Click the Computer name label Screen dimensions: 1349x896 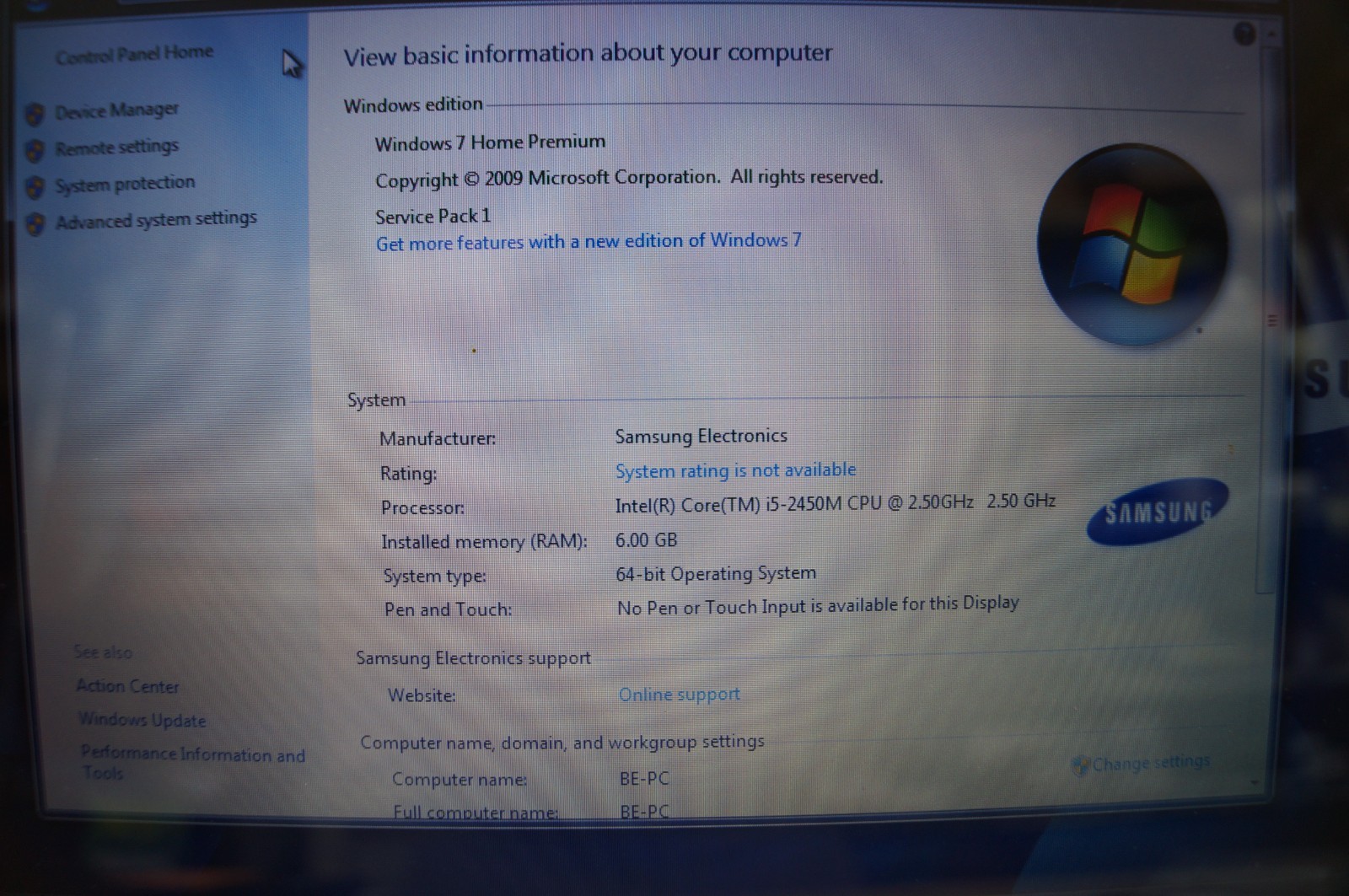[460, 780]
